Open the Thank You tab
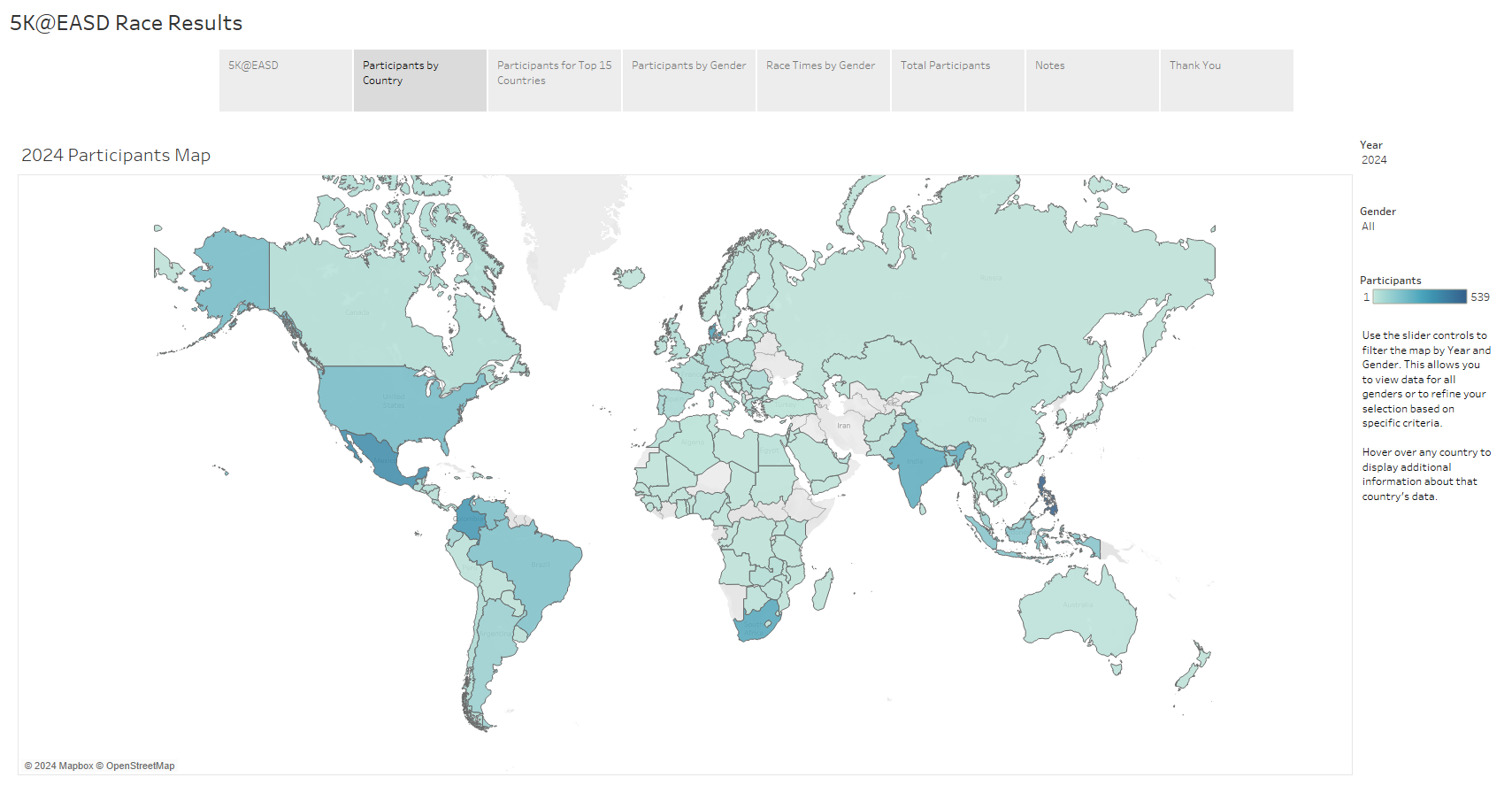1512x793 pixels. (1226, 80)
